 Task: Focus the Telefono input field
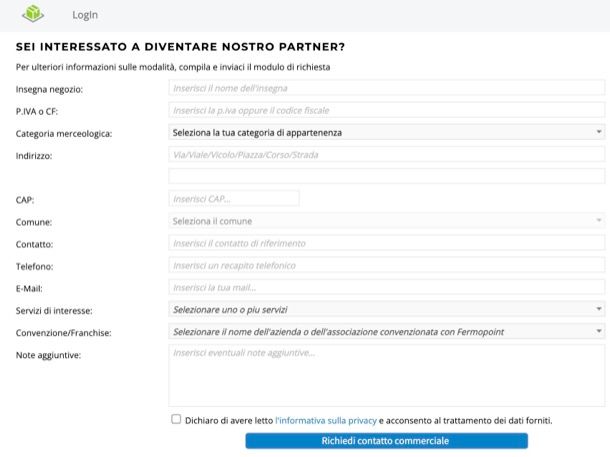tap(387, 265)
